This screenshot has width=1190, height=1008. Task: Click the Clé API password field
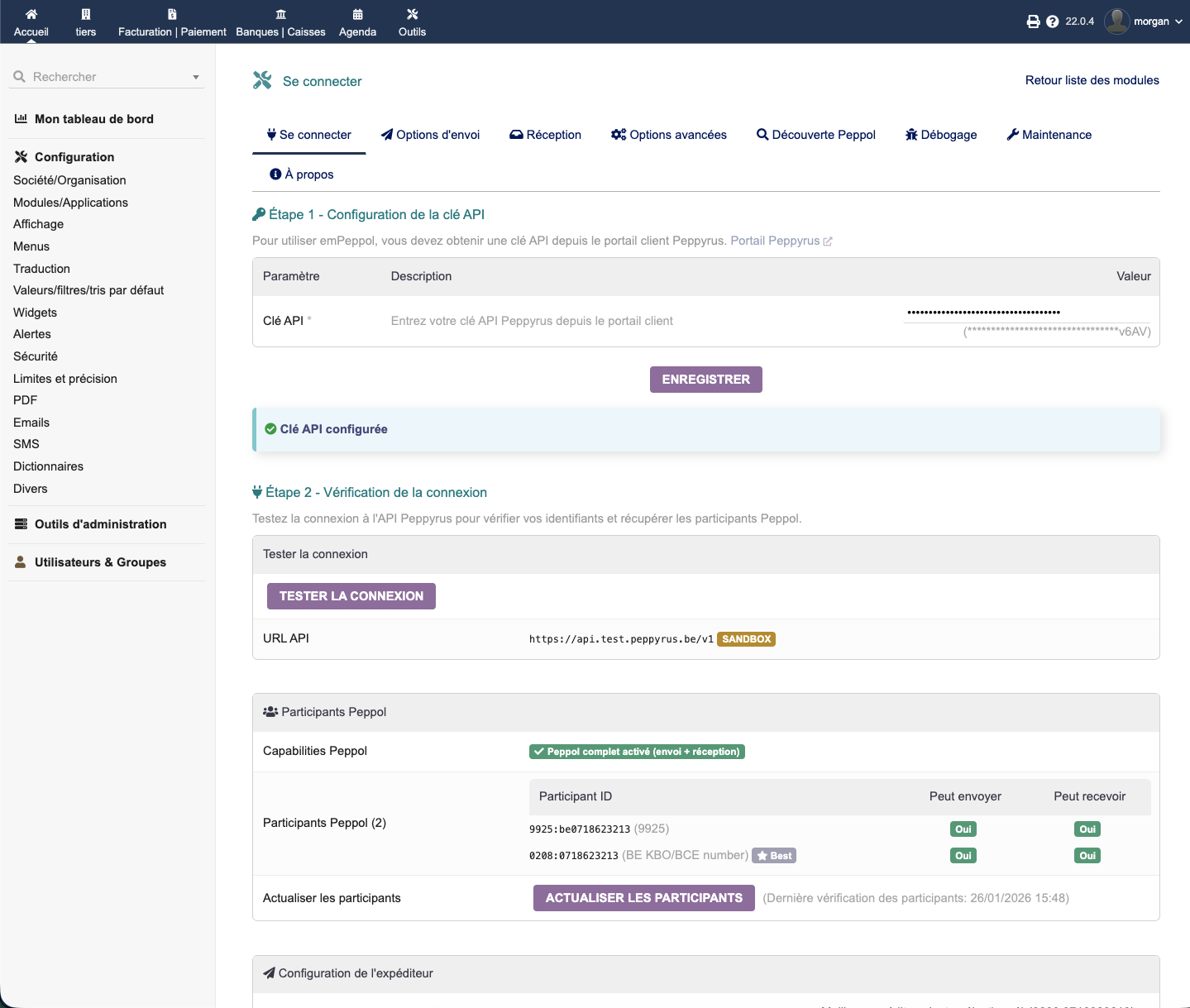tap(1025, 313)
